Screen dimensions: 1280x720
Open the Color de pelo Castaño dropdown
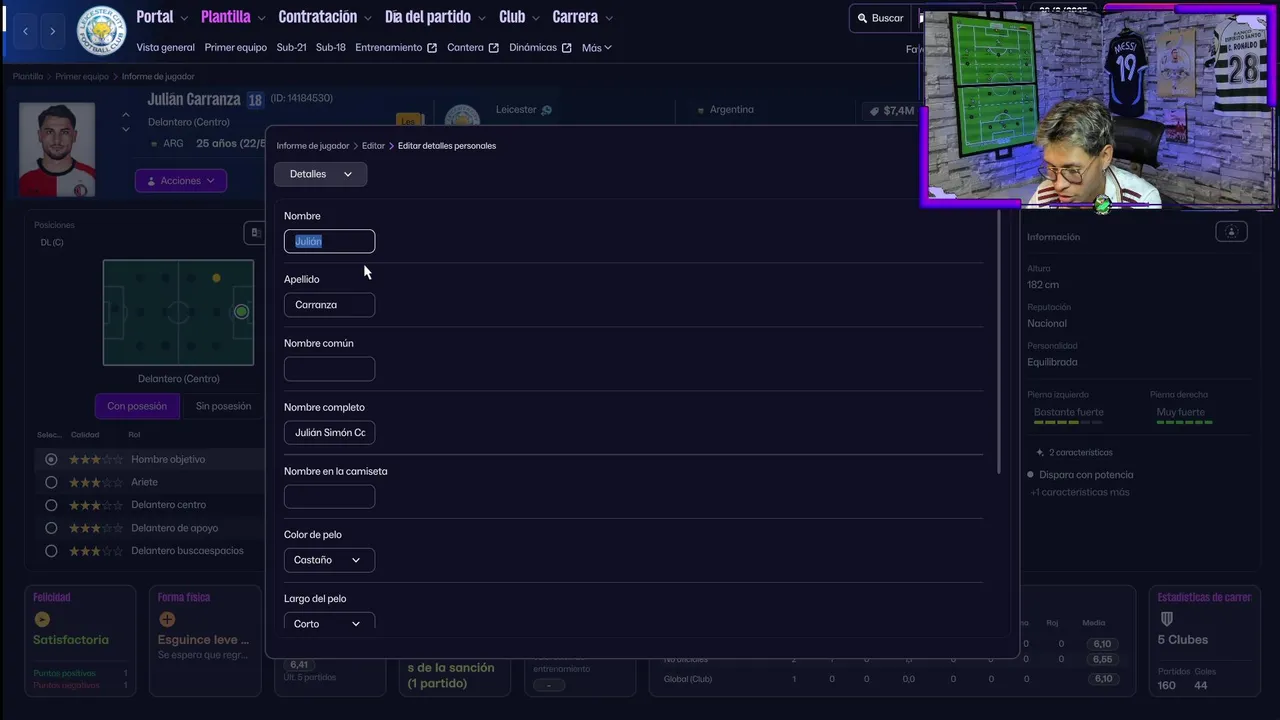(329, 560)
